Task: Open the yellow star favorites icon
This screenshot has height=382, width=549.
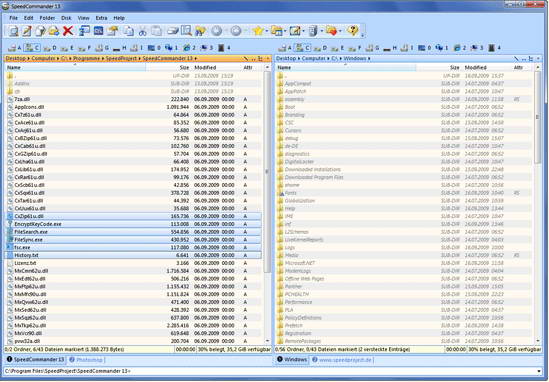Action: click(x=258, y=31)
